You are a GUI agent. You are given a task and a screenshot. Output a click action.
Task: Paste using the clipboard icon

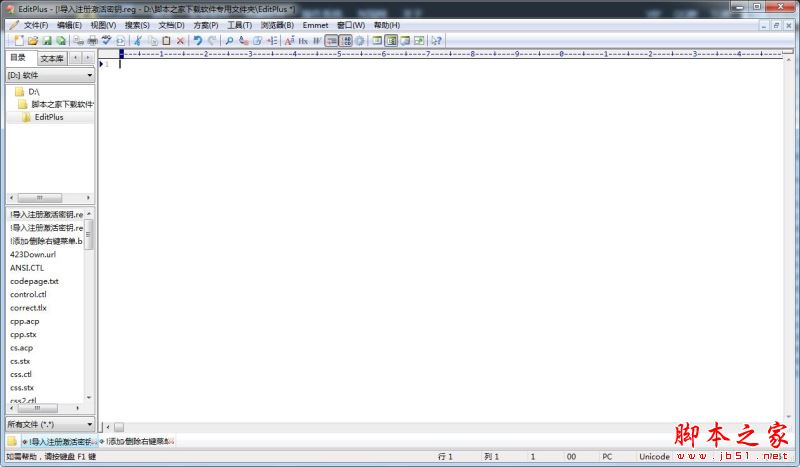tap(166, 40)
